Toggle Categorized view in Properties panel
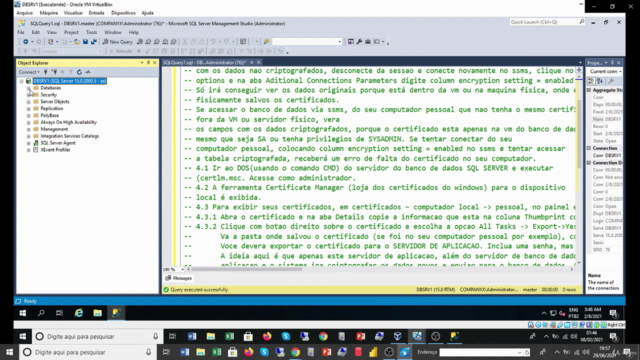Viewport: 640px width, 360px height. pyautogui.click(x=591, y=81)
